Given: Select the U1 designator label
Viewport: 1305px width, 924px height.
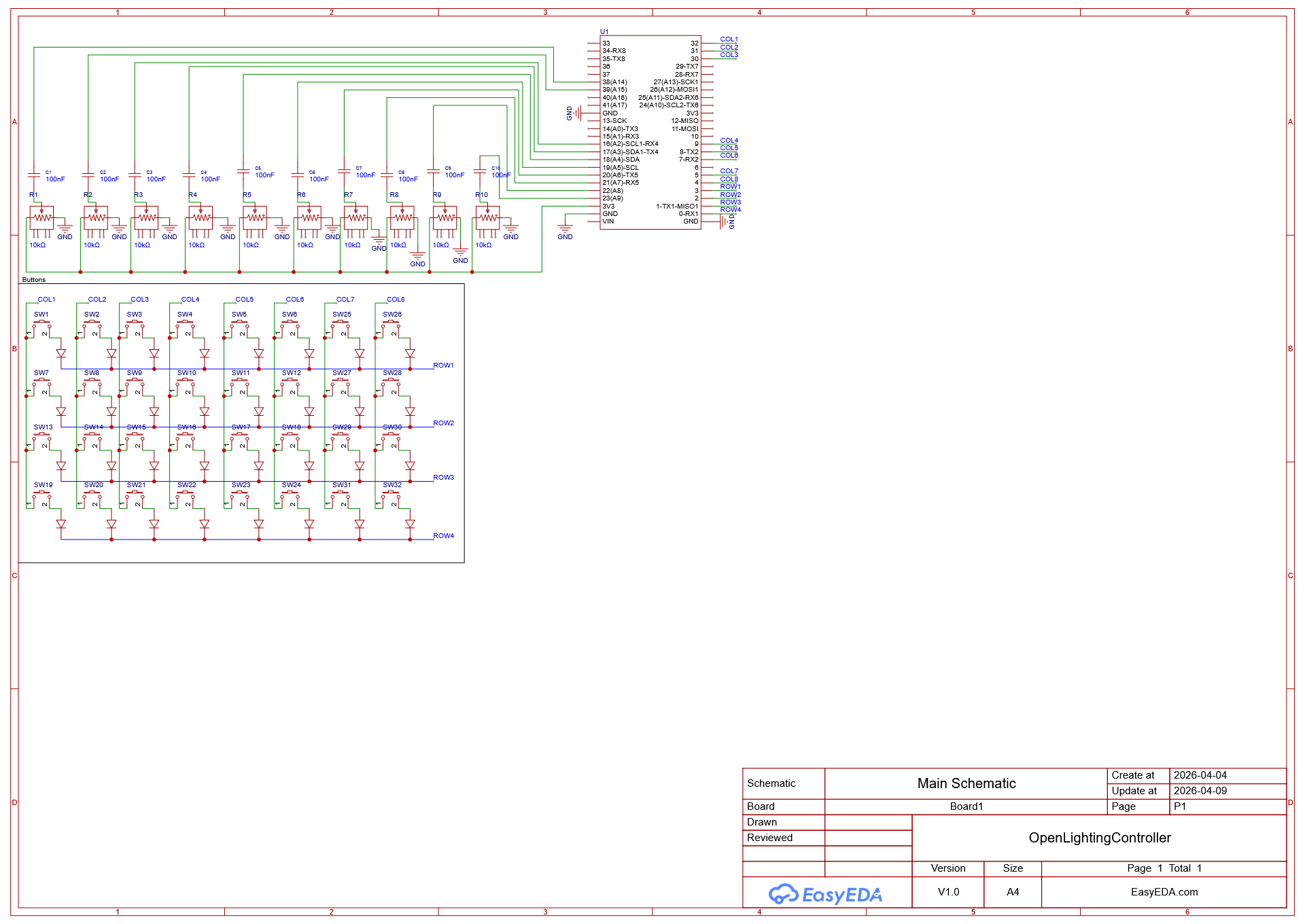Looking at the screenshot, I should pos(604,32).
